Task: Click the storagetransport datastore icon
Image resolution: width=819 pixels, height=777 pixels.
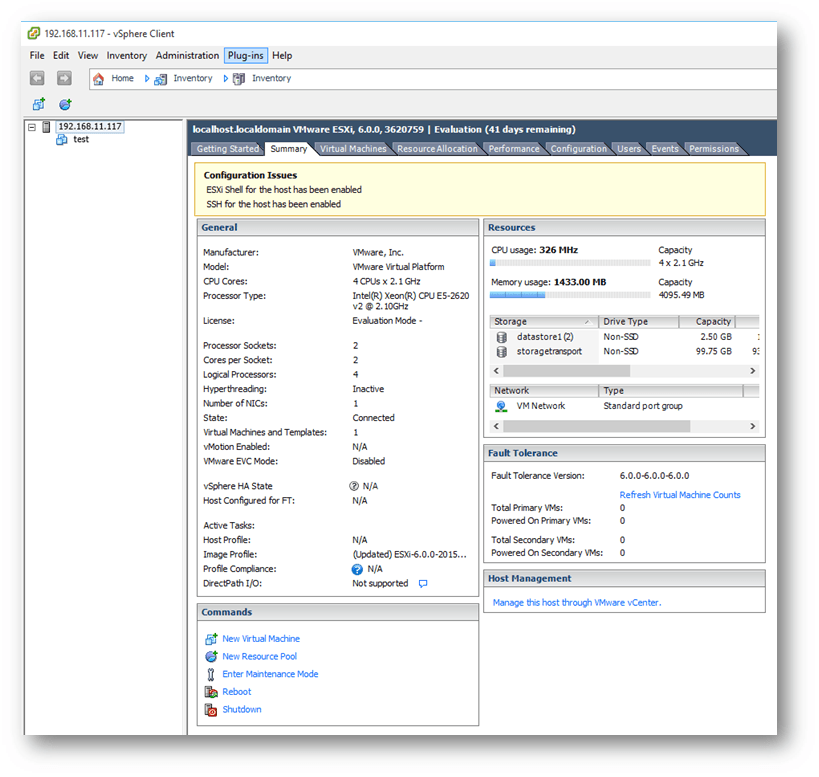Action: pos(501,352)
